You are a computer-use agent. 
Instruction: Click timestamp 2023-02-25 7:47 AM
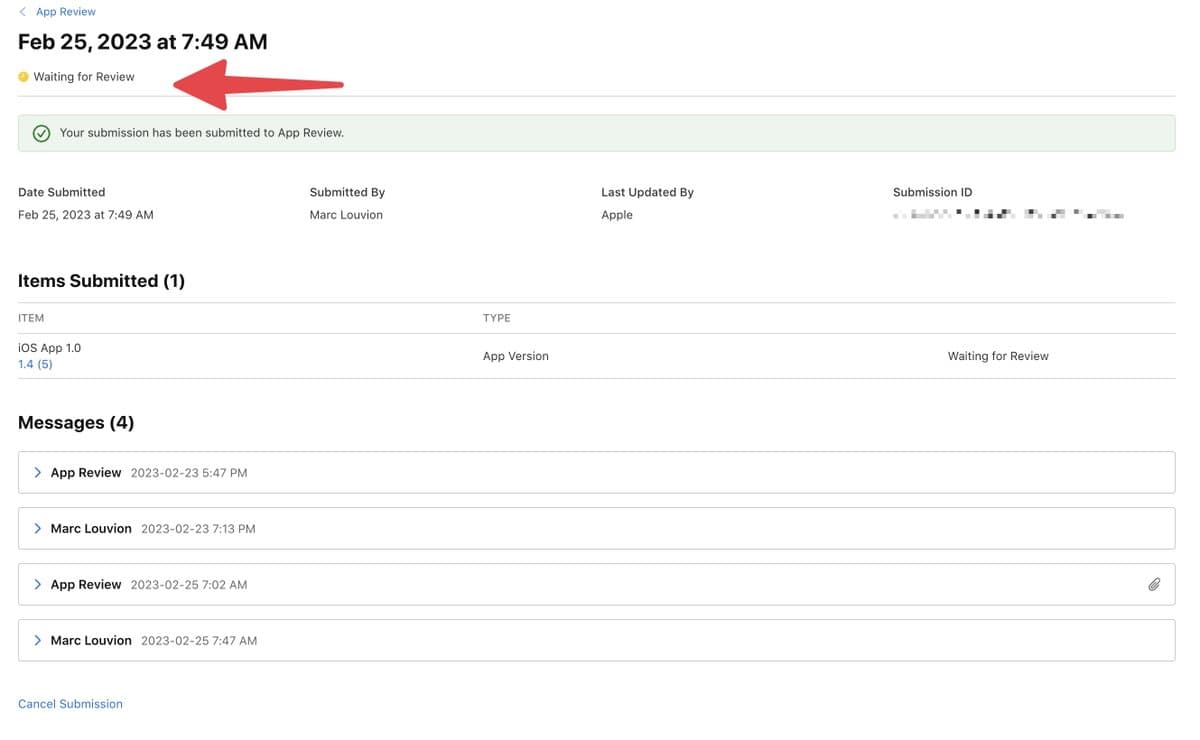(x=199, y=641)
